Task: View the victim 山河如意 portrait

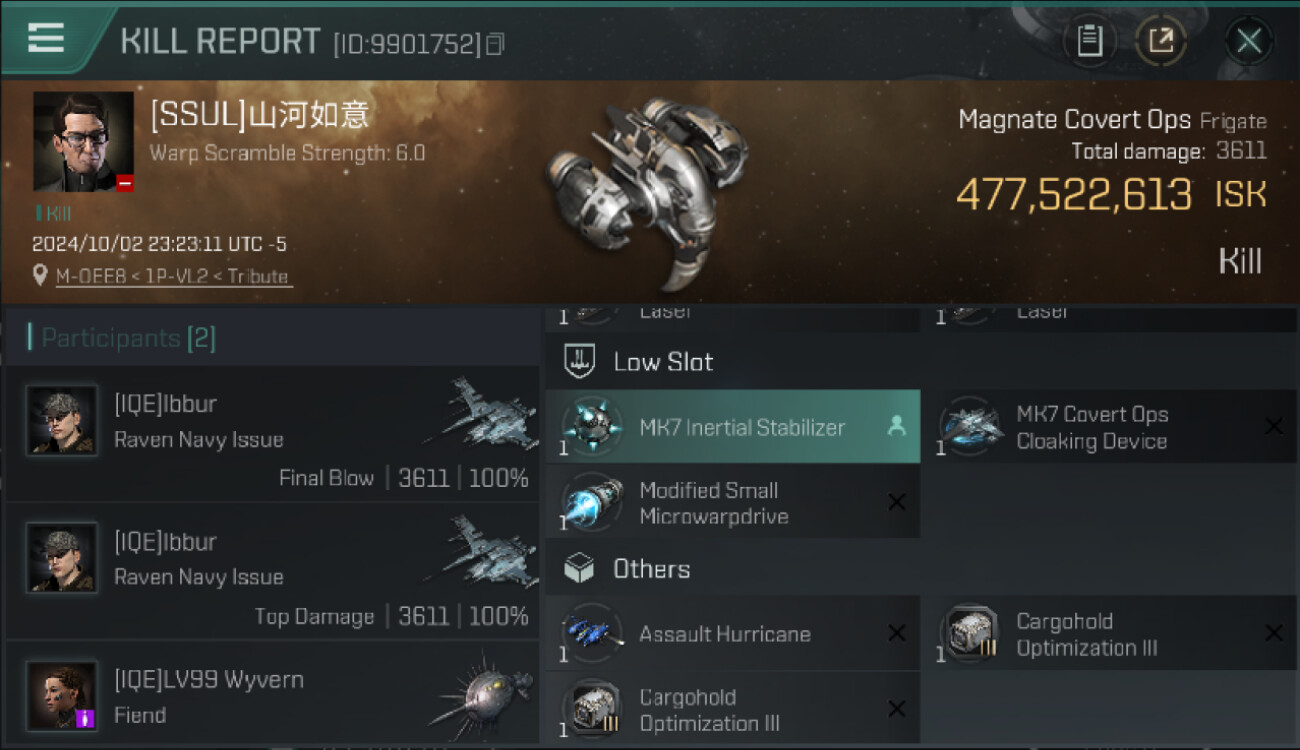Action: (83, 141)
